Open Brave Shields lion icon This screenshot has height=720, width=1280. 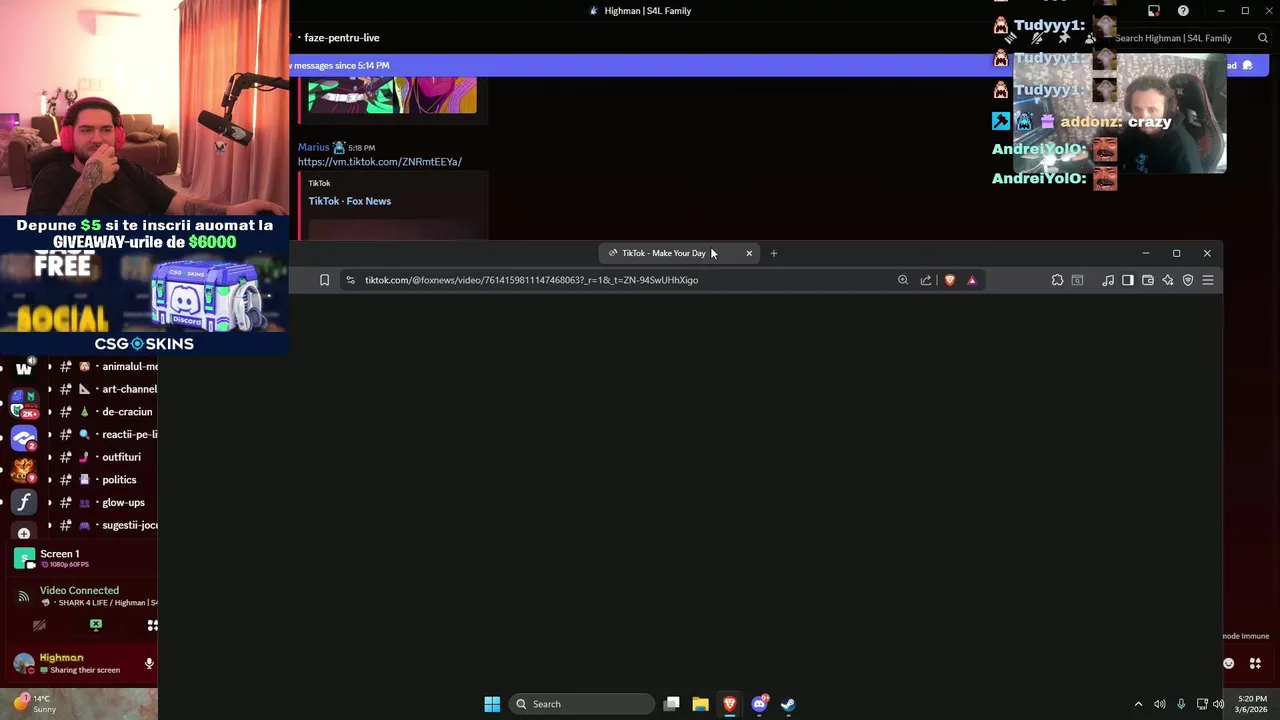[x=950, y=280]
